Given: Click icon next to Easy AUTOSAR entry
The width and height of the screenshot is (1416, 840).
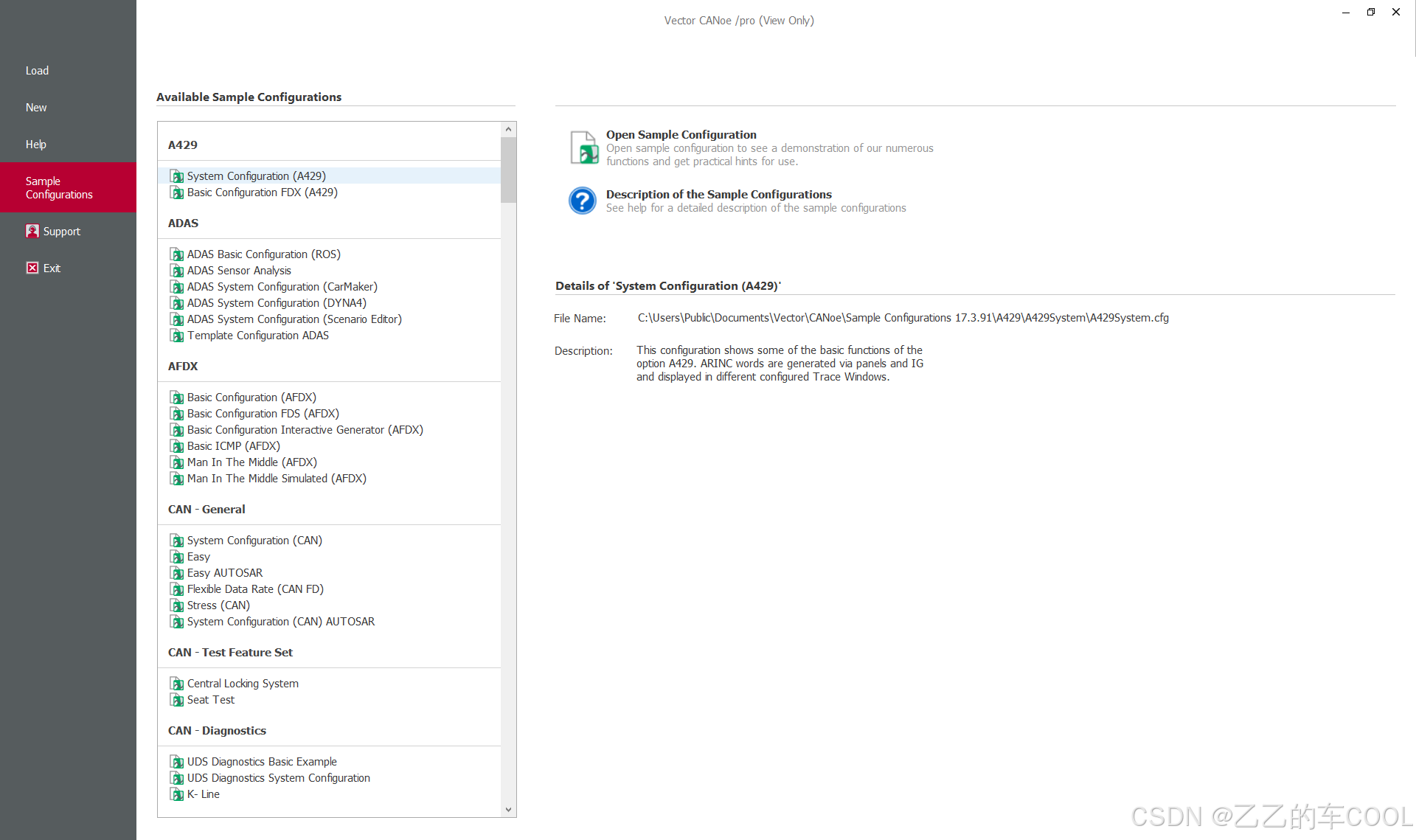Looking at the screenshot, I should [177, 573].
